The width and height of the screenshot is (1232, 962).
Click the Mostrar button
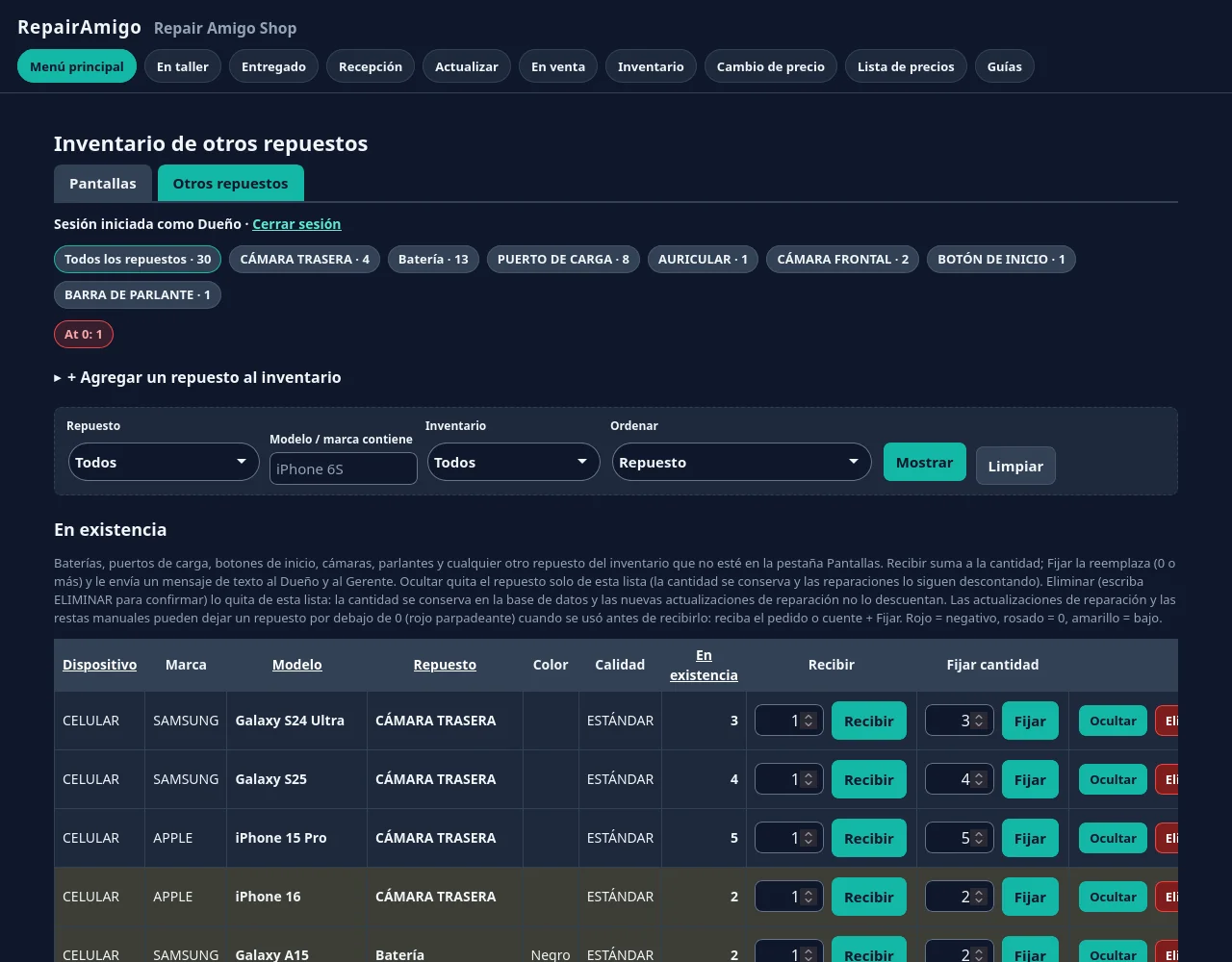click(x=925, y=462)
